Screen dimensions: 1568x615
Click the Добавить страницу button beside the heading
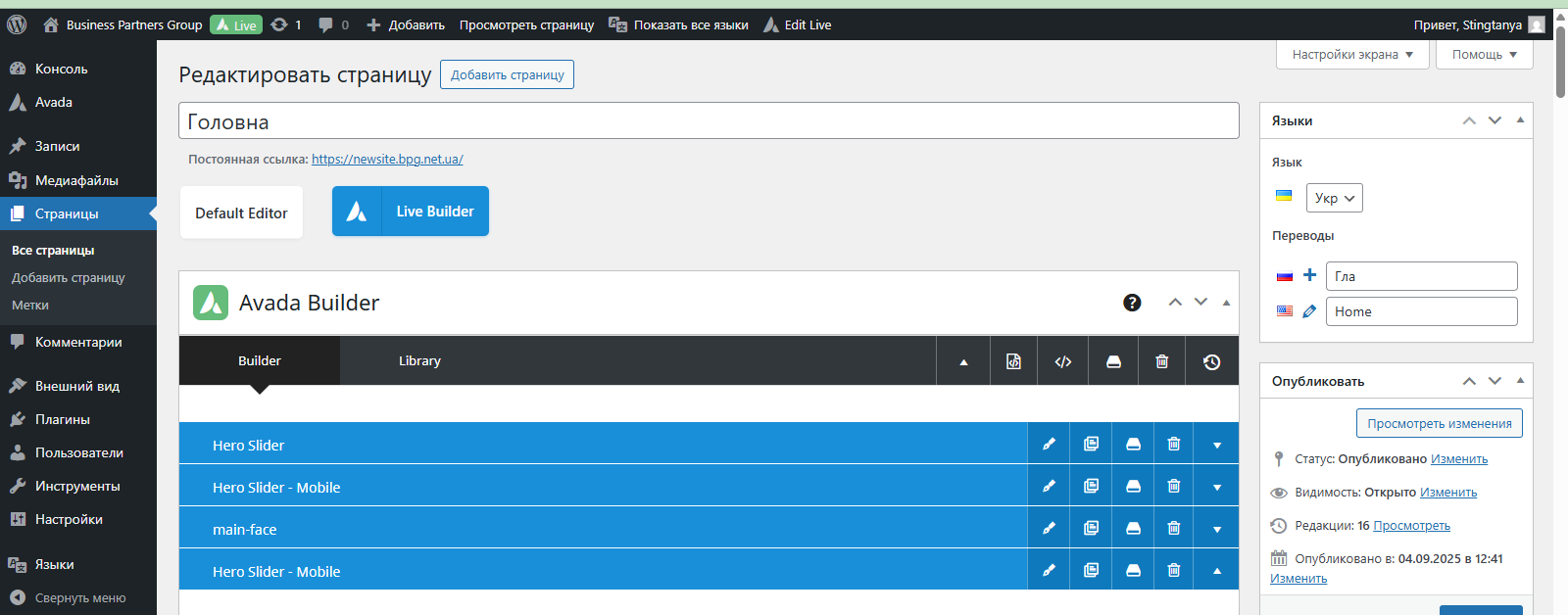[507, 74]
